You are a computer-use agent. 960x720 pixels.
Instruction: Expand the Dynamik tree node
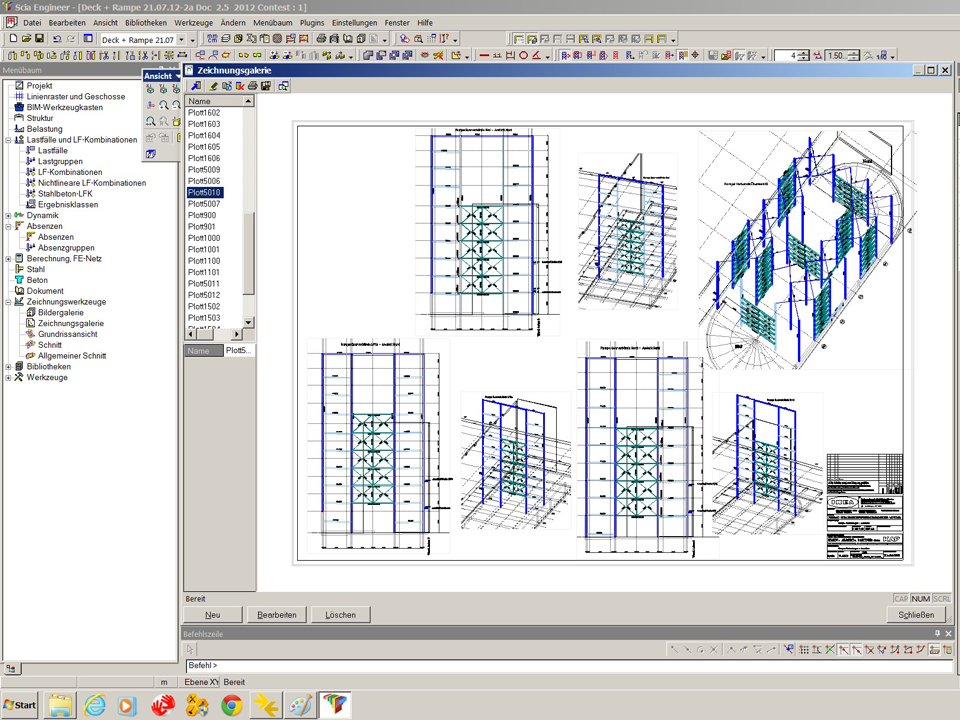pyautogui.click(x=8, y=216)
